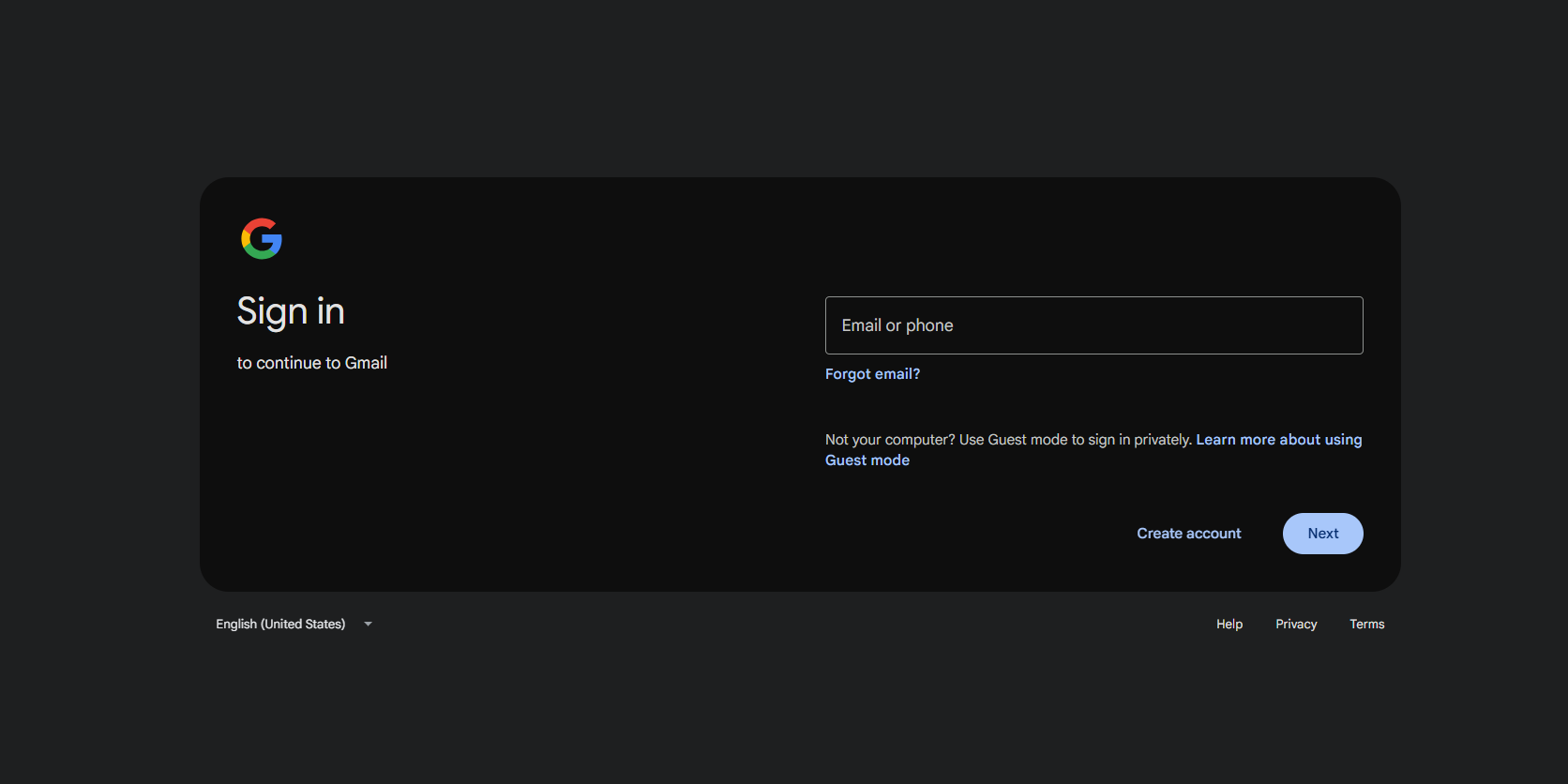
Task: Click the 'Sign in' heading text
Action: point(291,311)
